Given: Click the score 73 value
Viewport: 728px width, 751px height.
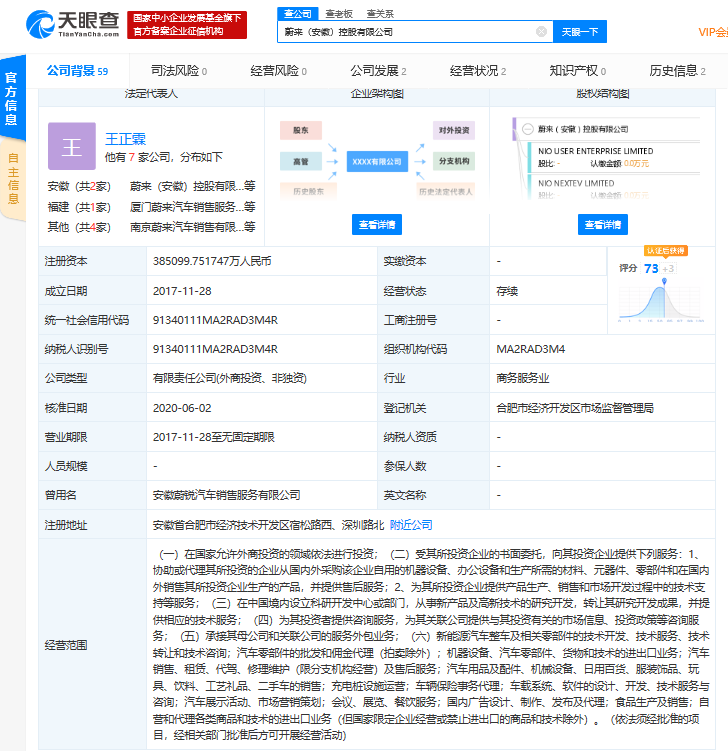Looking at the screenshot, I should [x=651, y=269].
